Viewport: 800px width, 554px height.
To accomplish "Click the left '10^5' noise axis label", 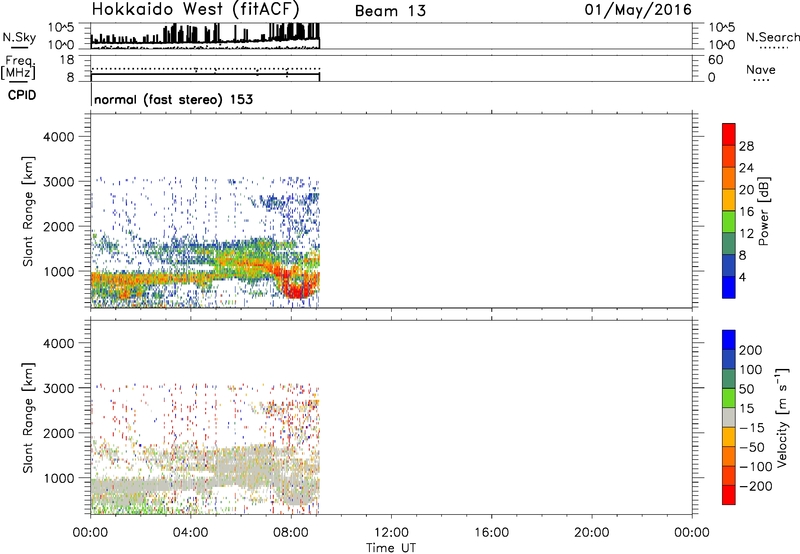I will click(61, 28).
